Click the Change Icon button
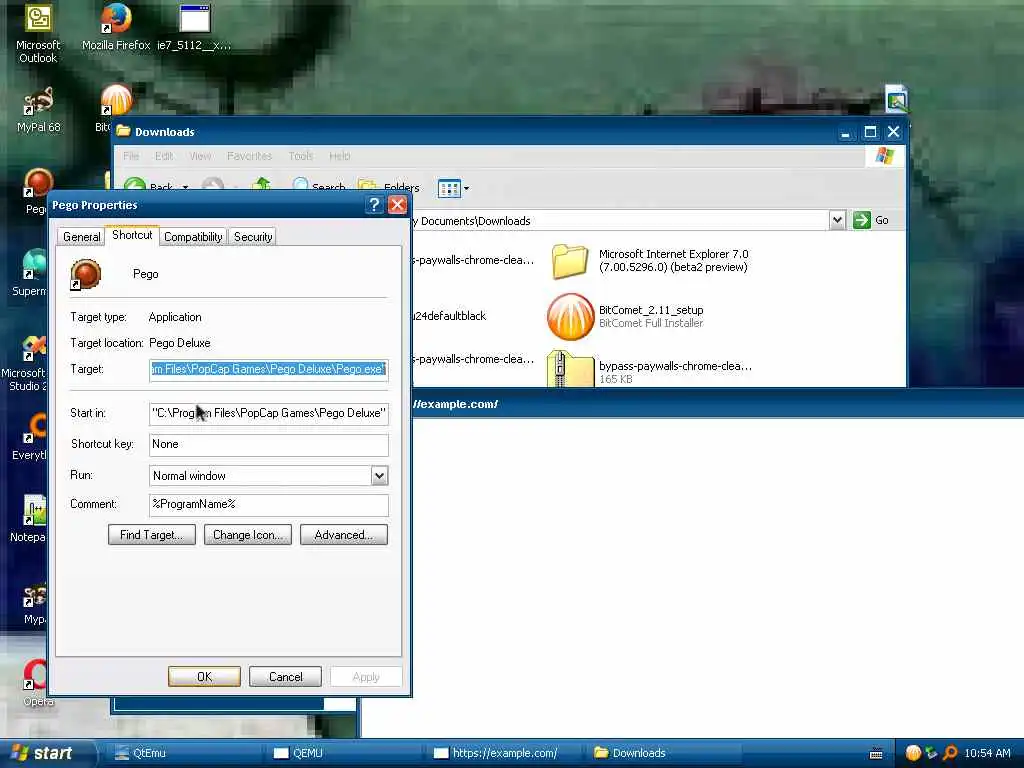The image size is (1024, 768). tap(248, 535)
